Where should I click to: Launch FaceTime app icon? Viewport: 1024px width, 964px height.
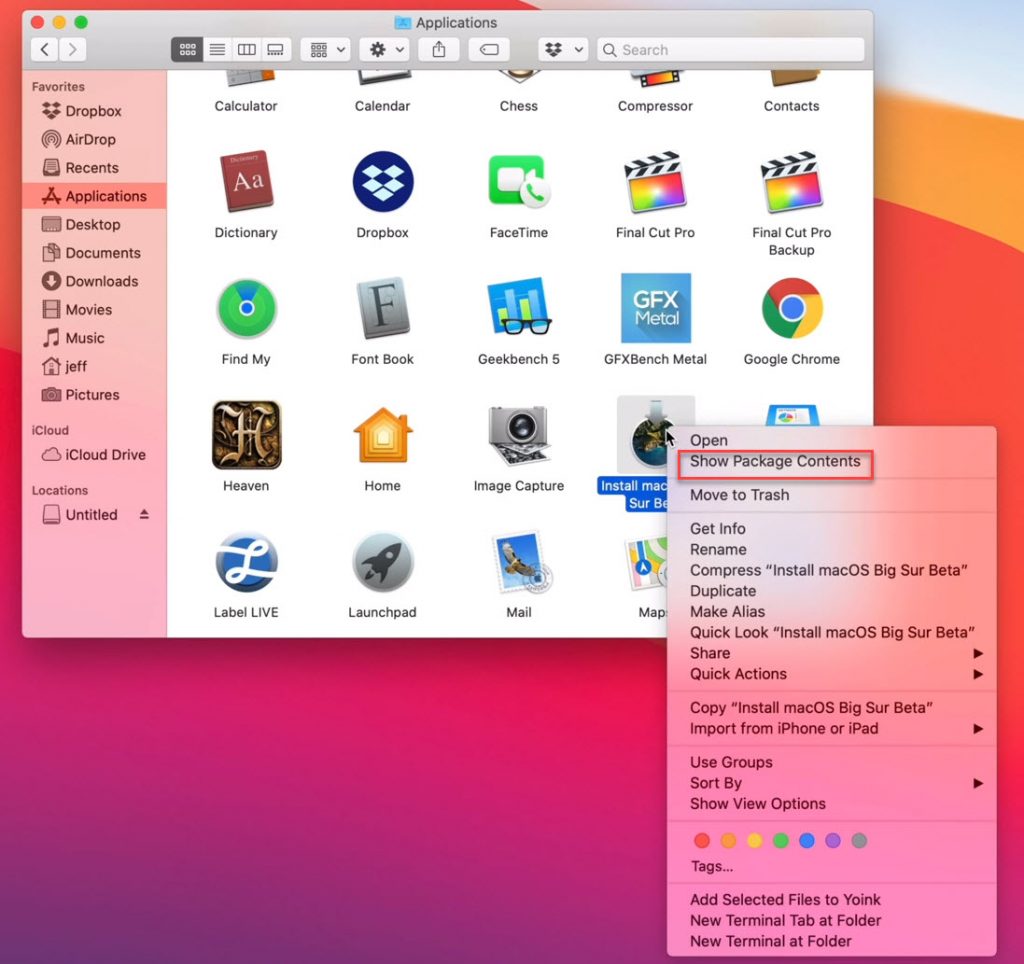click(518, 182)
